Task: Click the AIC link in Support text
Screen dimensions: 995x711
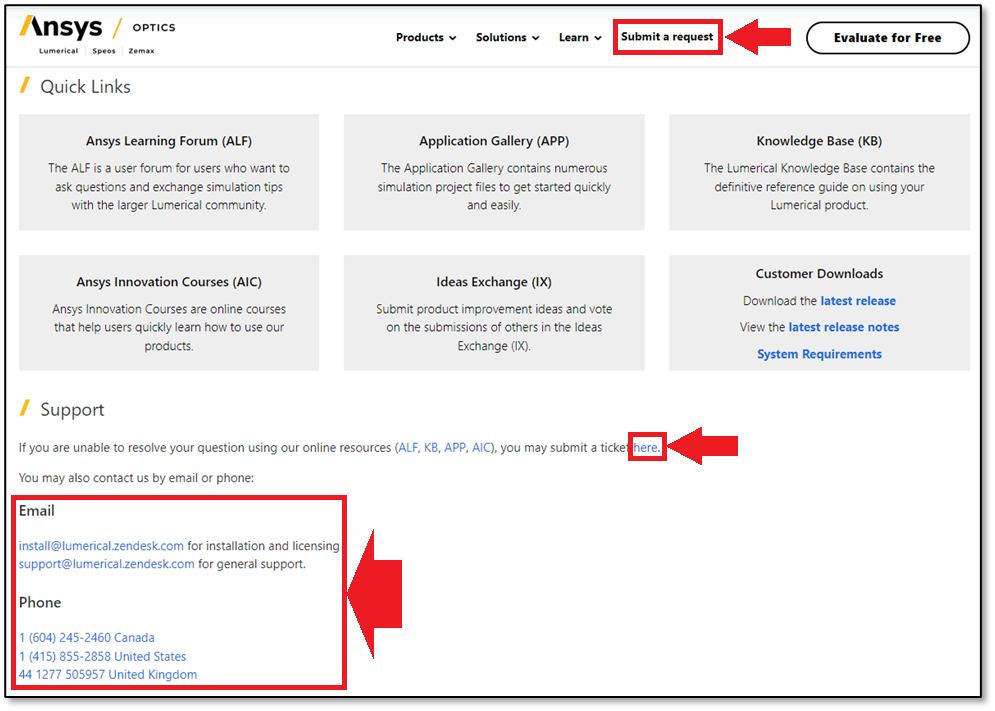Action: click(482, 448)
